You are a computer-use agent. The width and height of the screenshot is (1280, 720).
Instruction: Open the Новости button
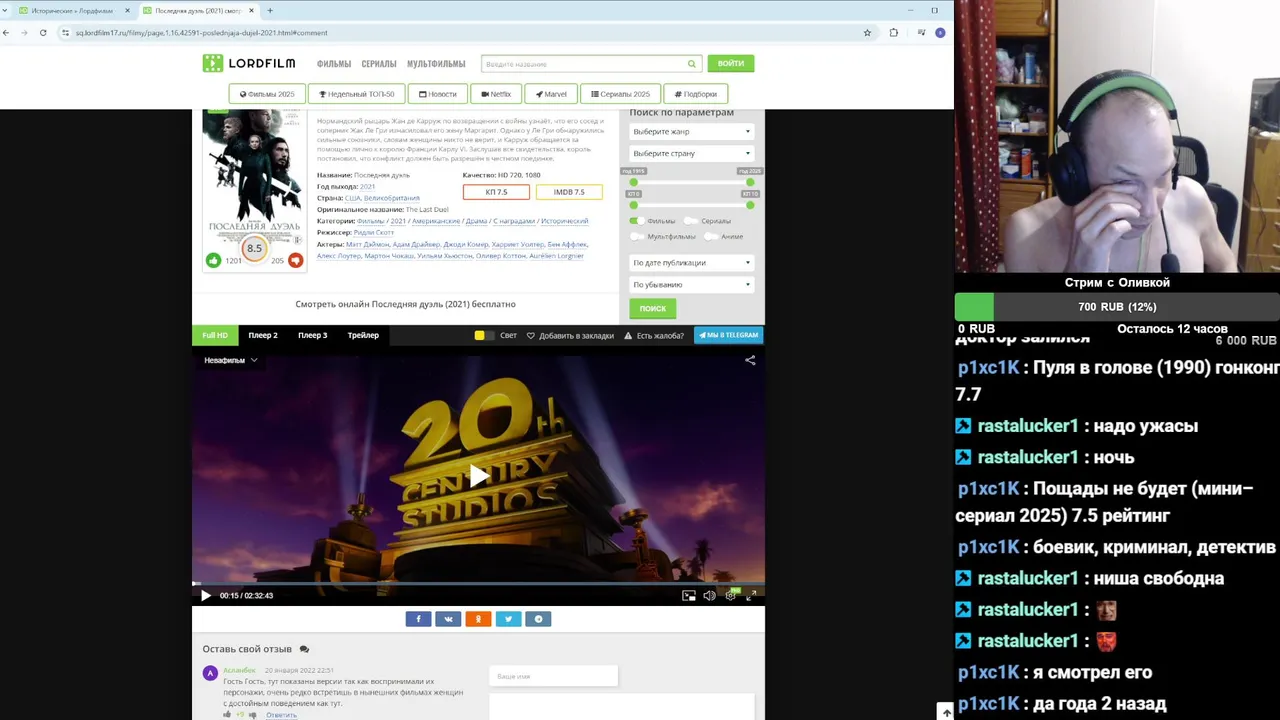pos(438,94)
